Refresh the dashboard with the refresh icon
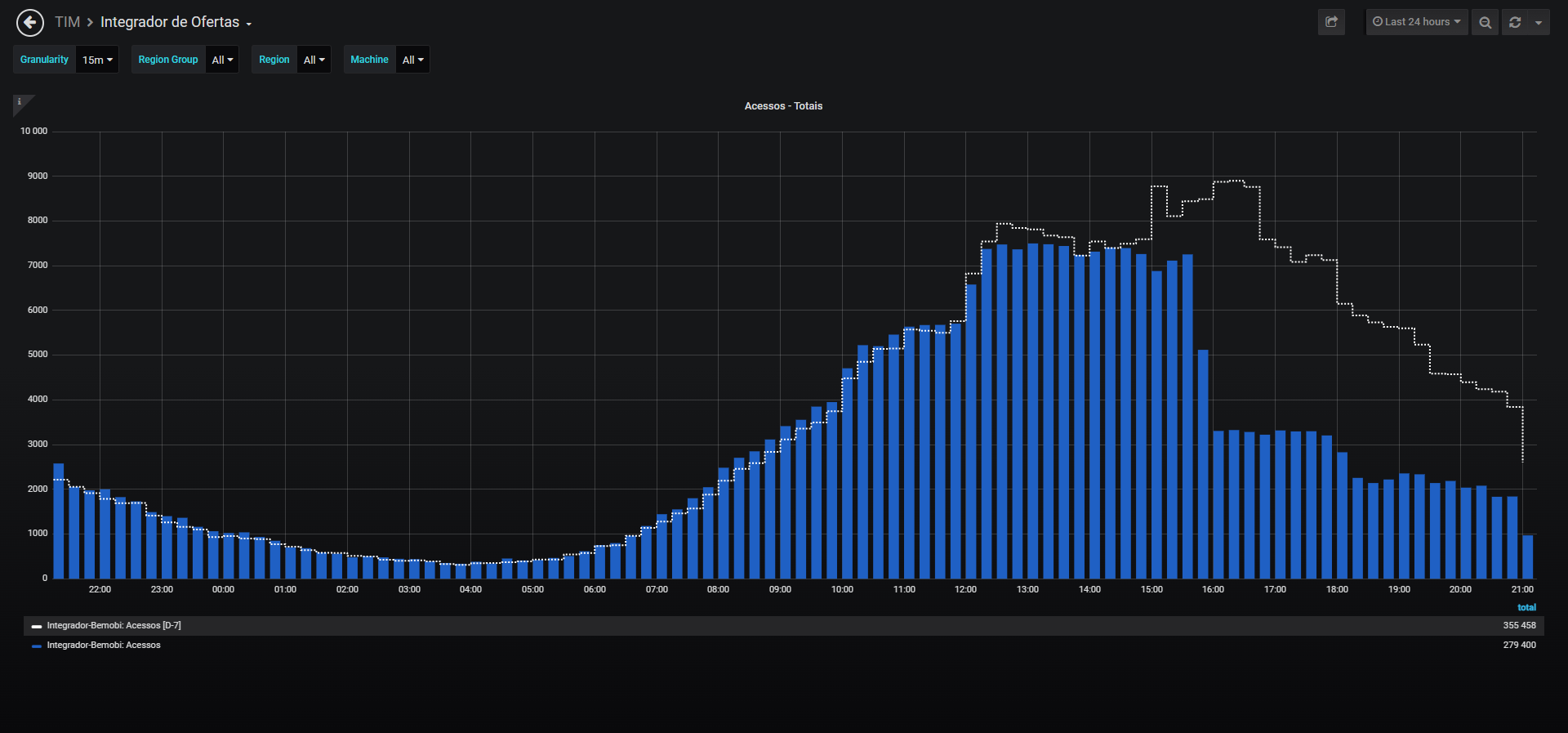The height and width of the screenshot is (733, 1568). pos(1515,22)
